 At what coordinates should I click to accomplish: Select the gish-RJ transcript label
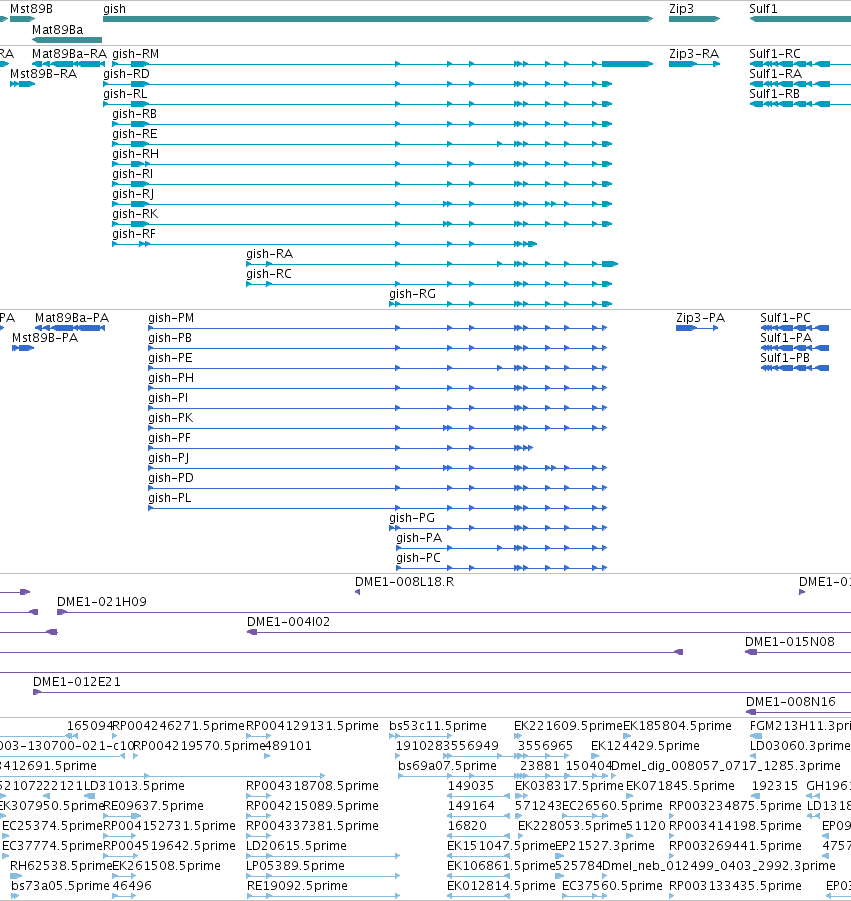pos(133,194)
